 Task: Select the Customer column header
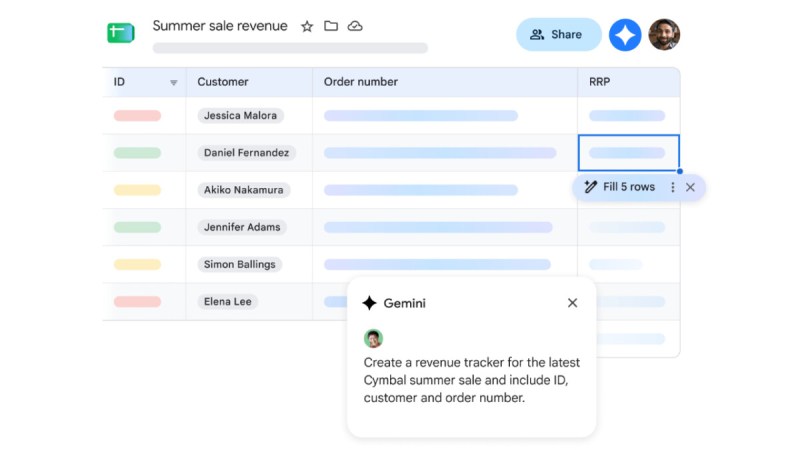(x=249, y=82)
